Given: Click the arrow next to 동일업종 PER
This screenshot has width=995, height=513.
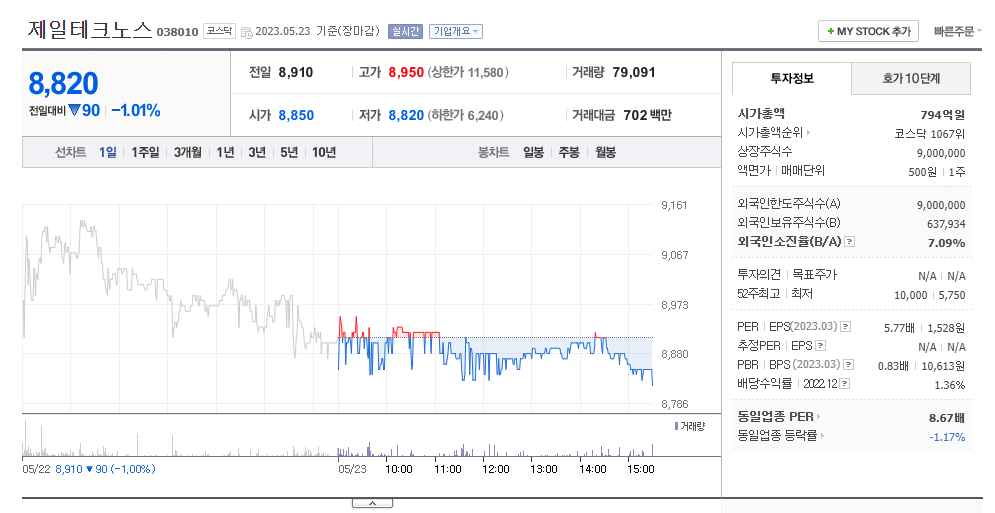Looking at the screenshot, I should click(819, 417).
